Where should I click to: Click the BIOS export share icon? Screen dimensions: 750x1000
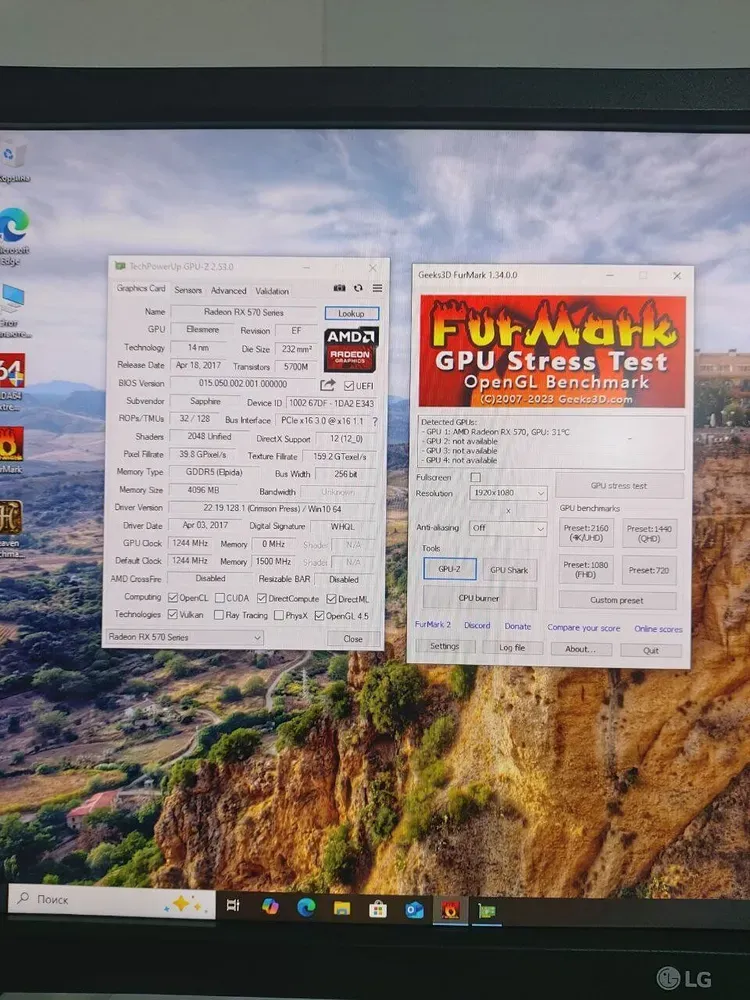(328, 385)
